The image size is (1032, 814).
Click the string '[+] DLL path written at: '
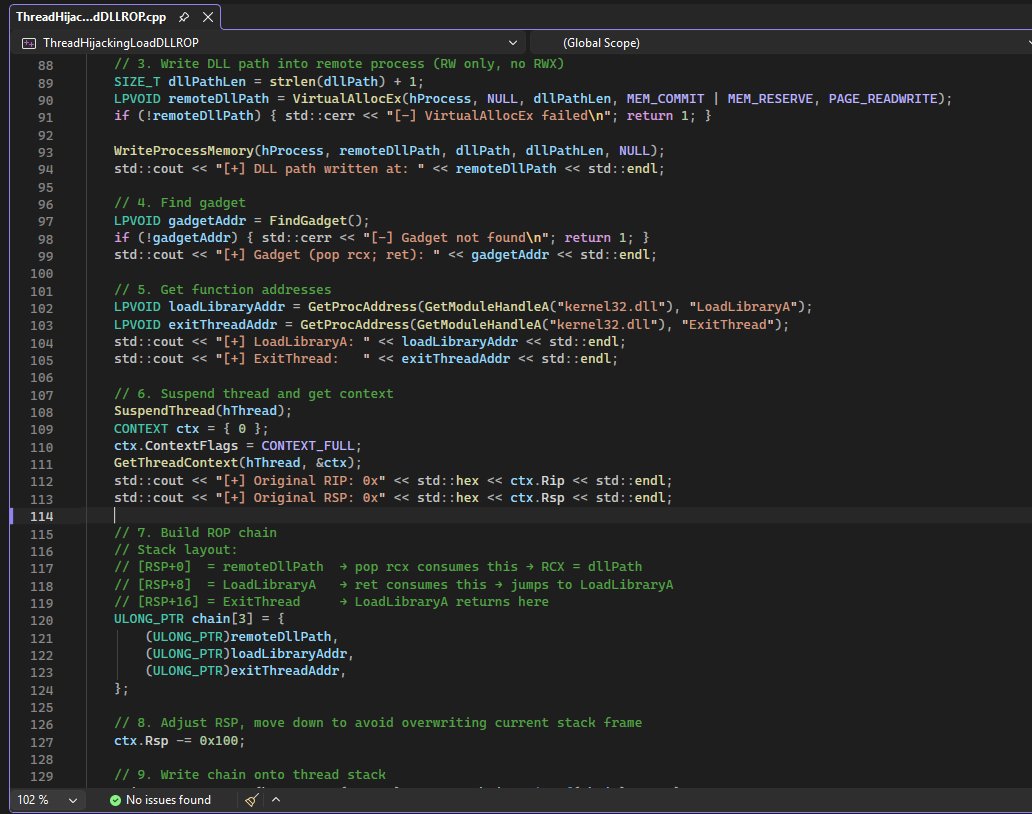click(320, 168)
